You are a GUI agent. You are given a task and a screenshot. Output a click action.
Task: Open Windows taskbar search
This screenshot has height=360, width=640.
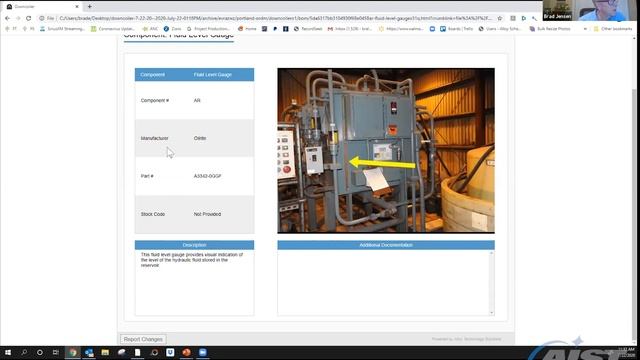tap(24, 352)
